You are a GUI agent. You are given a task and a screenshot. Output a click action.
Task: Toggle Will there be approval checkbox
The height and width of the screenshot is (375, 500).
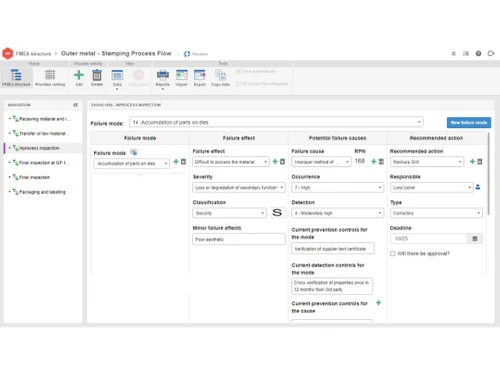click(x=393, y=254)
